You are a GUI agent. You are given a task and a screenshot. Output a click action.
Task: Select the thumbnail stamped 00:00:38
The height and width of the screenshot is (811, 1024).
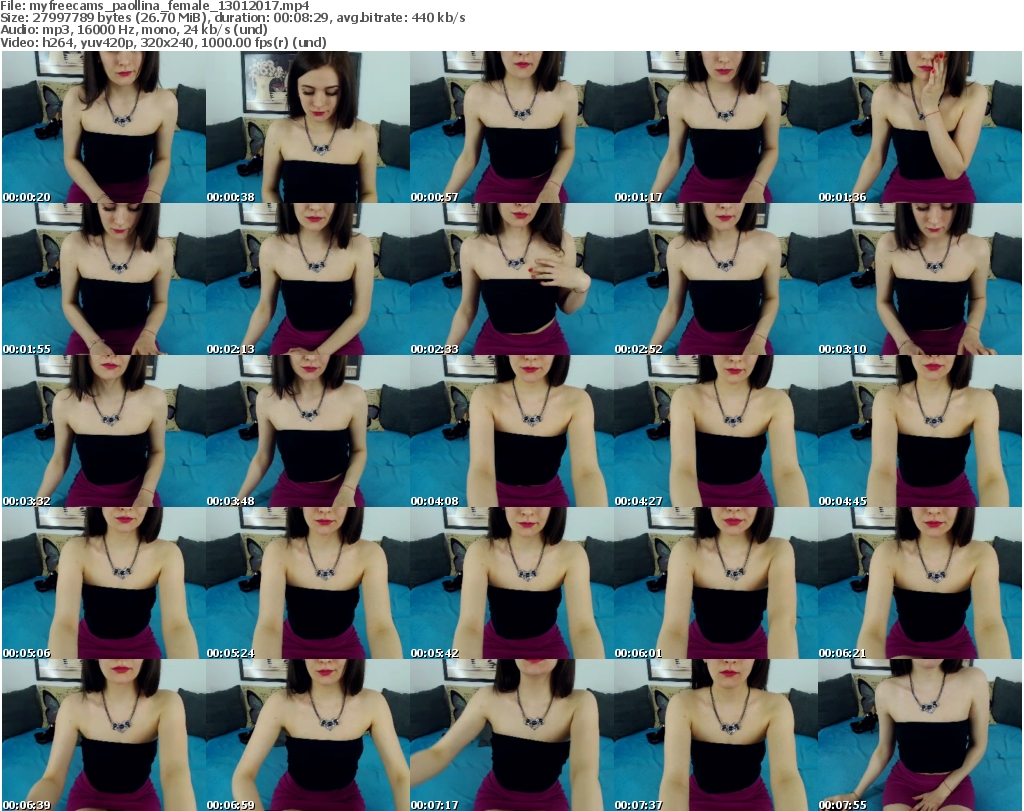pyautogui.click(x=308, y=127)
